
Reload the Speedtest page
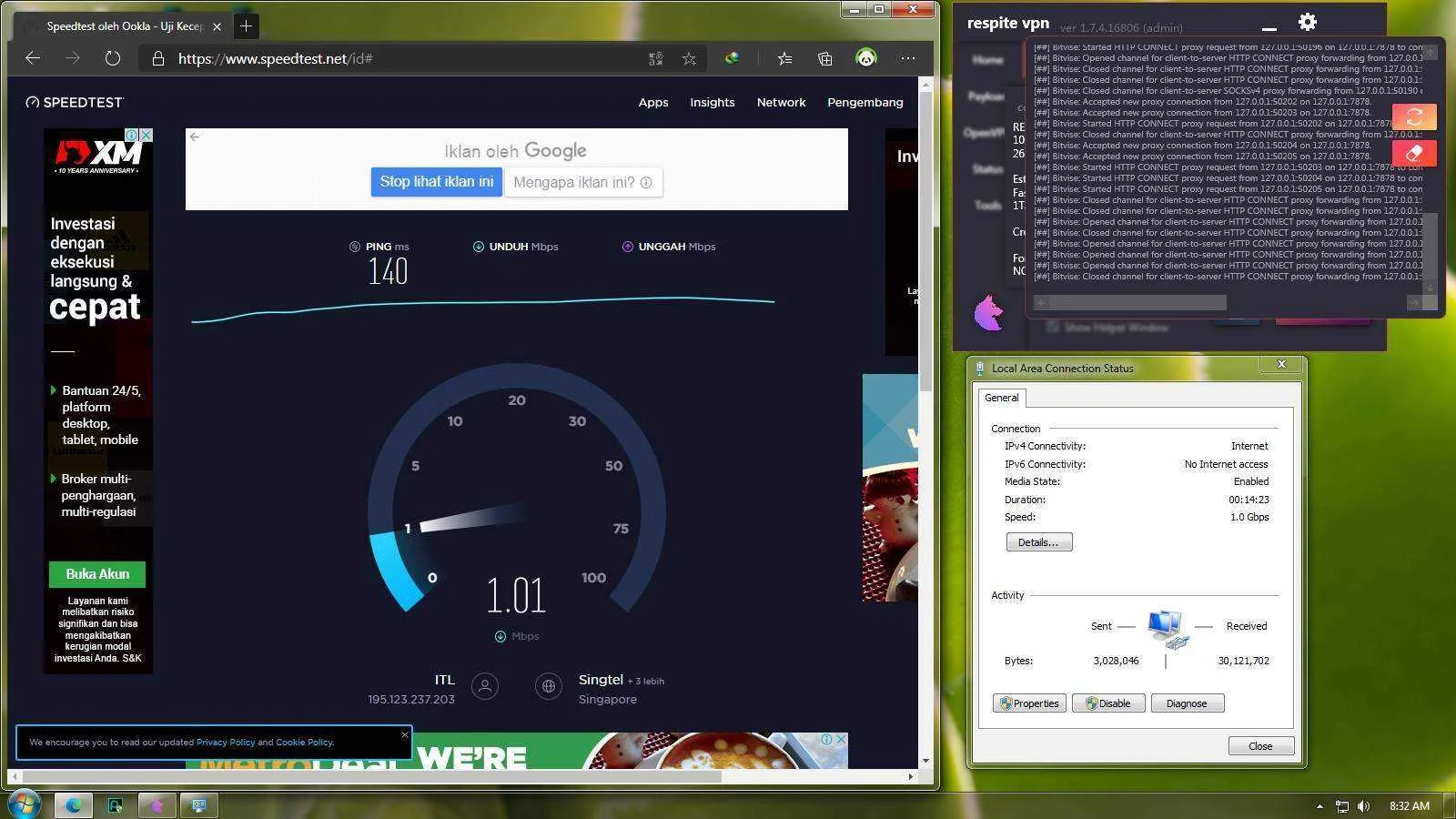click(112, 58)
